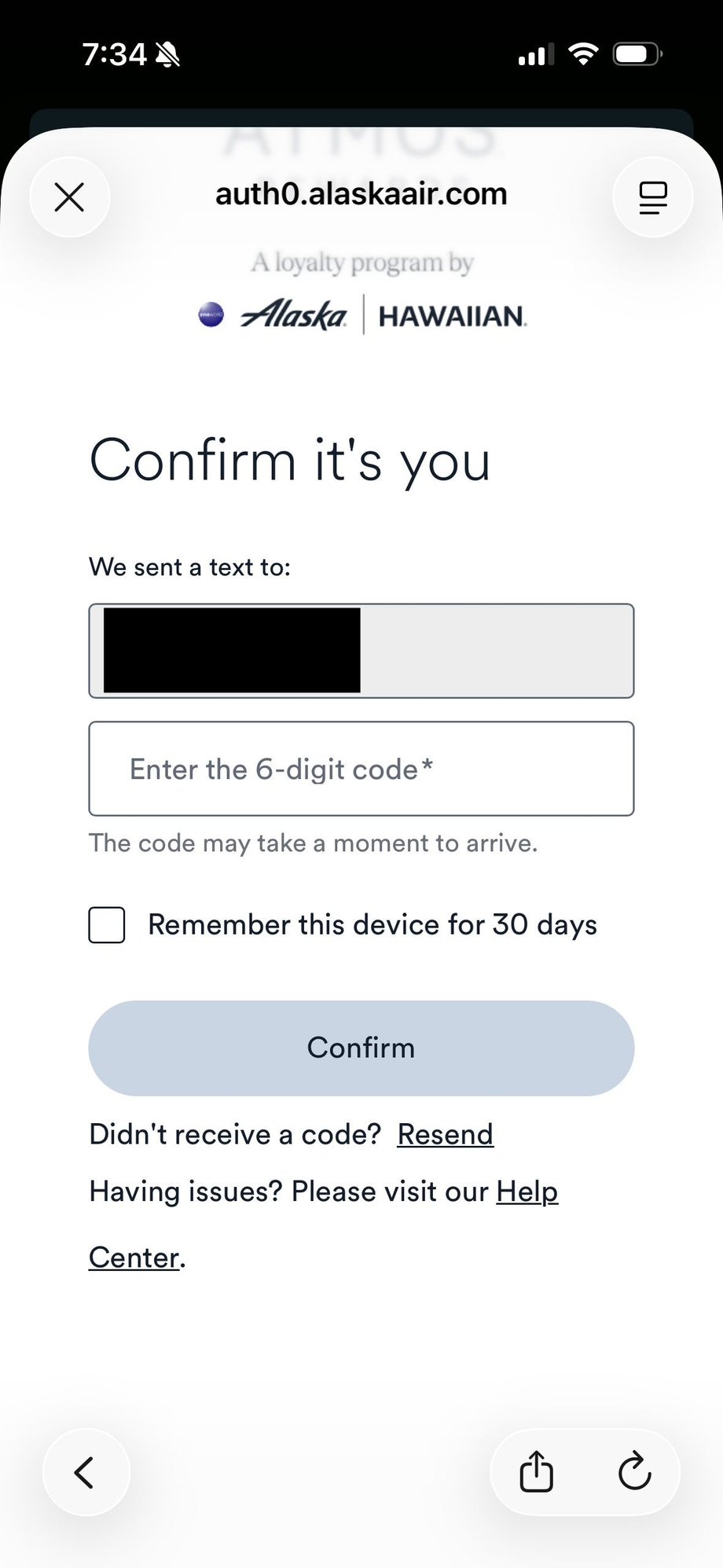Tap the Hawaiian Airlines logo
The width and height of the screenshot is (723, 1568).
(453, 316)
